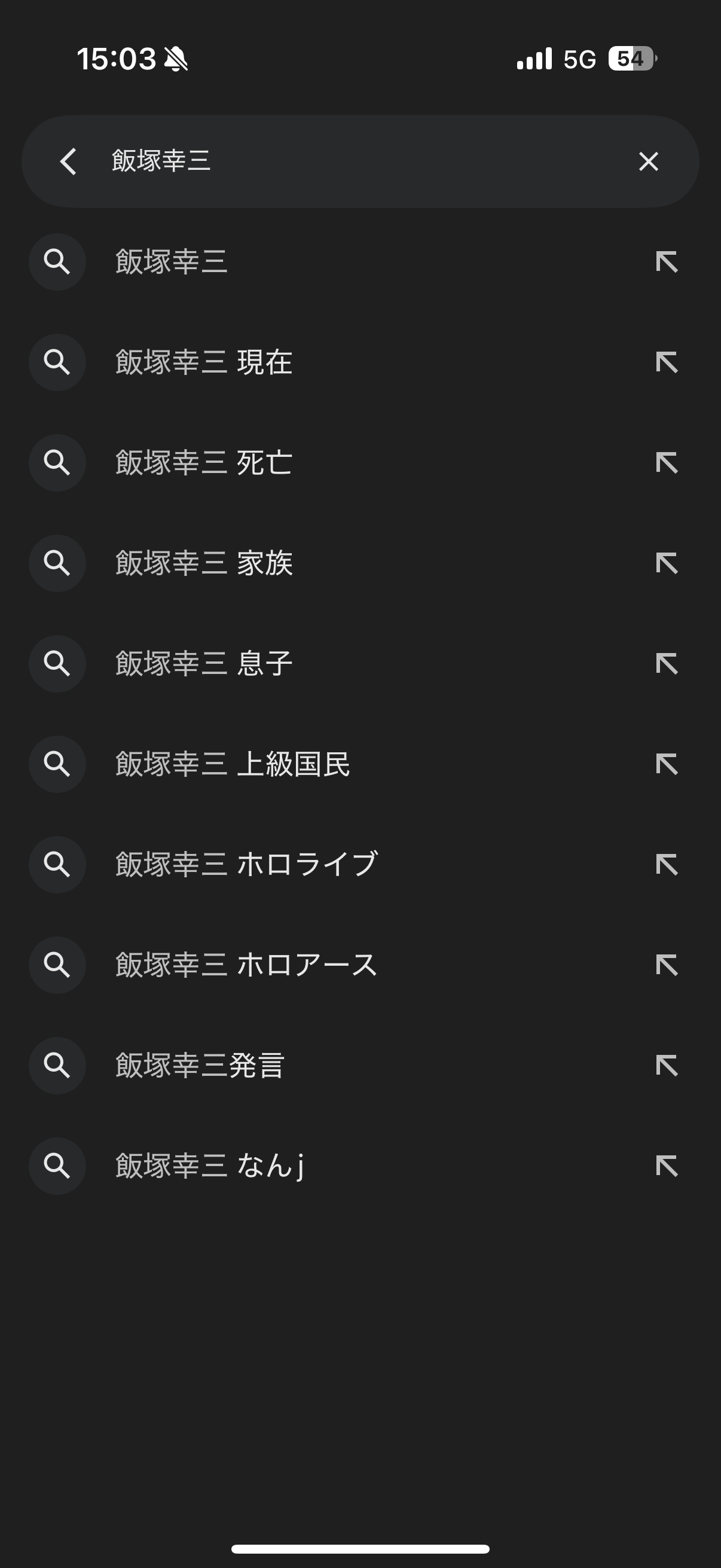Pick the suggestion 飯塚幸三発言

[200, 1065]
